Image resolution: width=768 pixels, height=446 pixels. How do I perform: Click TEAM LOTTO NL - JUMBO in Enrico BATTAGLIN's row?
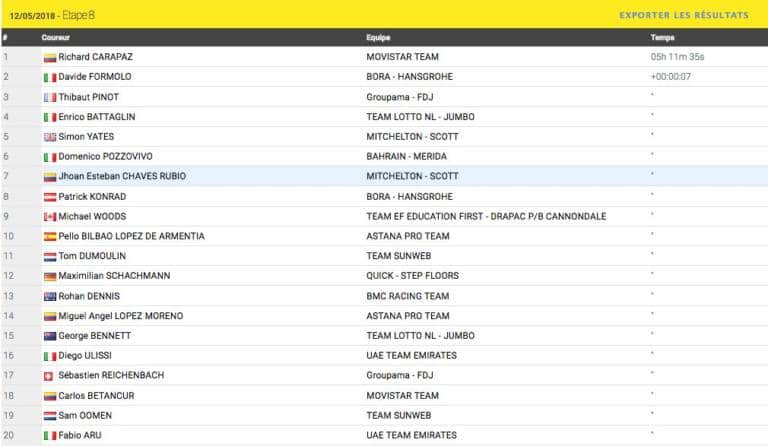point(420,117)
